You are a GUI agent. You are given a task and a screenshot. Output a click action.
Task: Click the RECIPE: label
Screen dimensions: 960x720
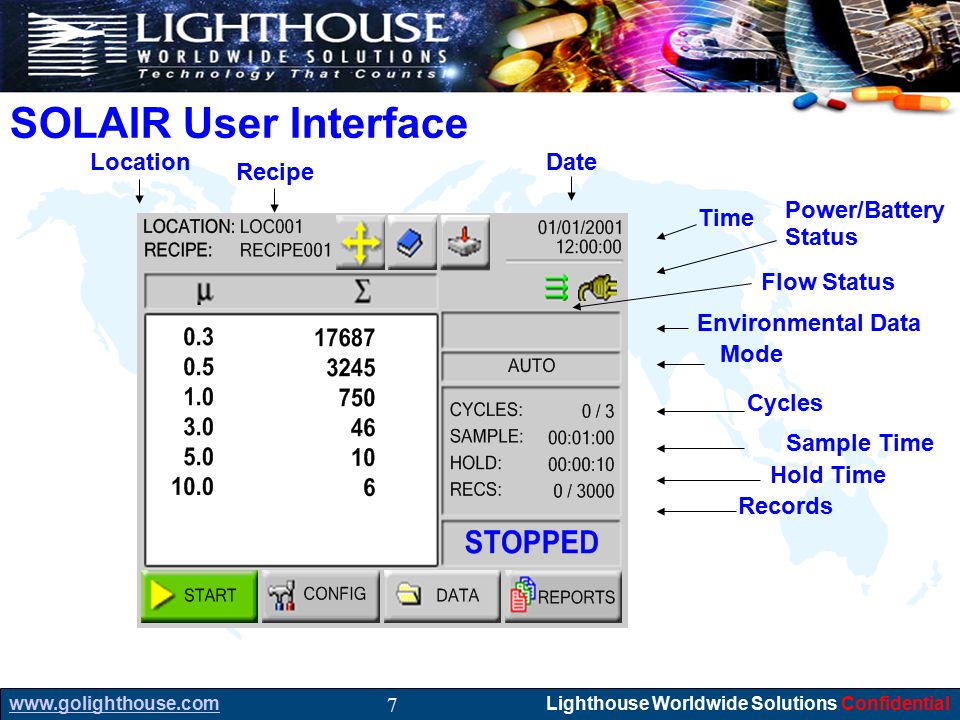click(x=178, y=250)
